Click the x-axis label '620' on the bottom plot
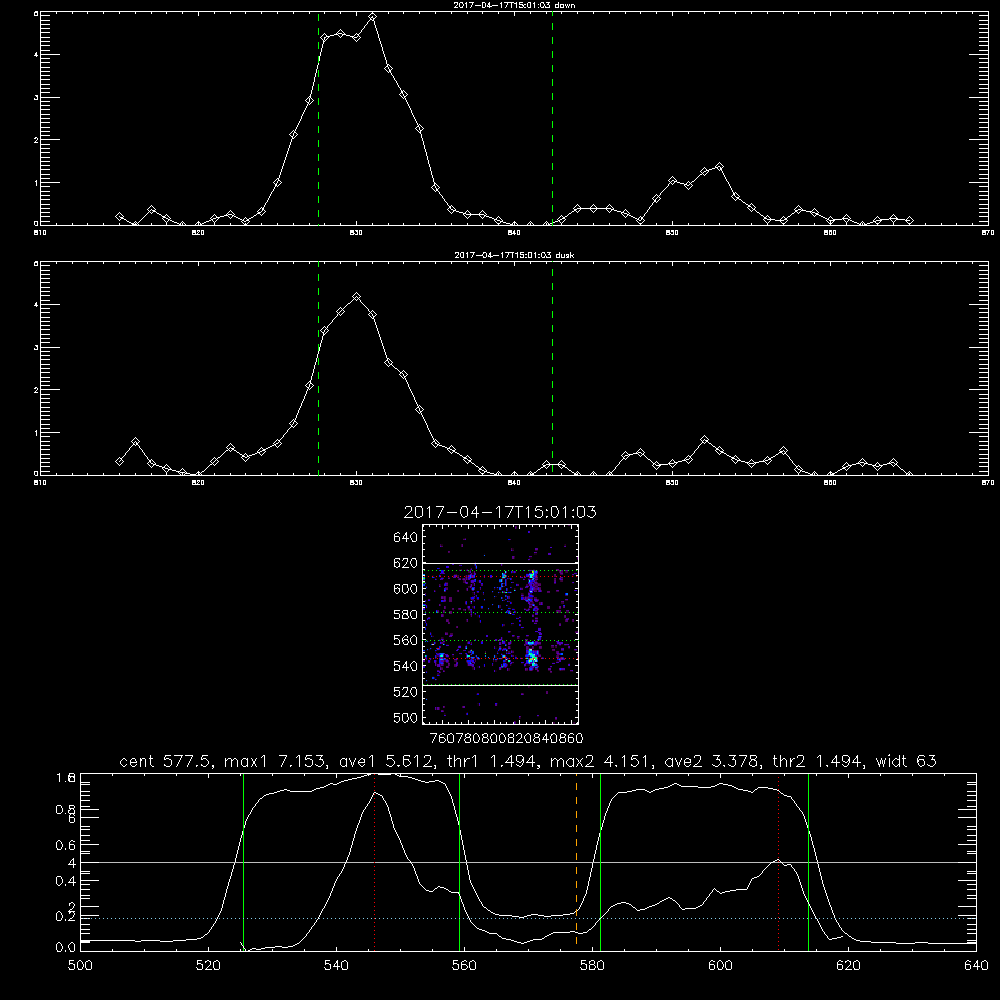Screen dimensions: 1000x1000 click(x=848, y=966)
